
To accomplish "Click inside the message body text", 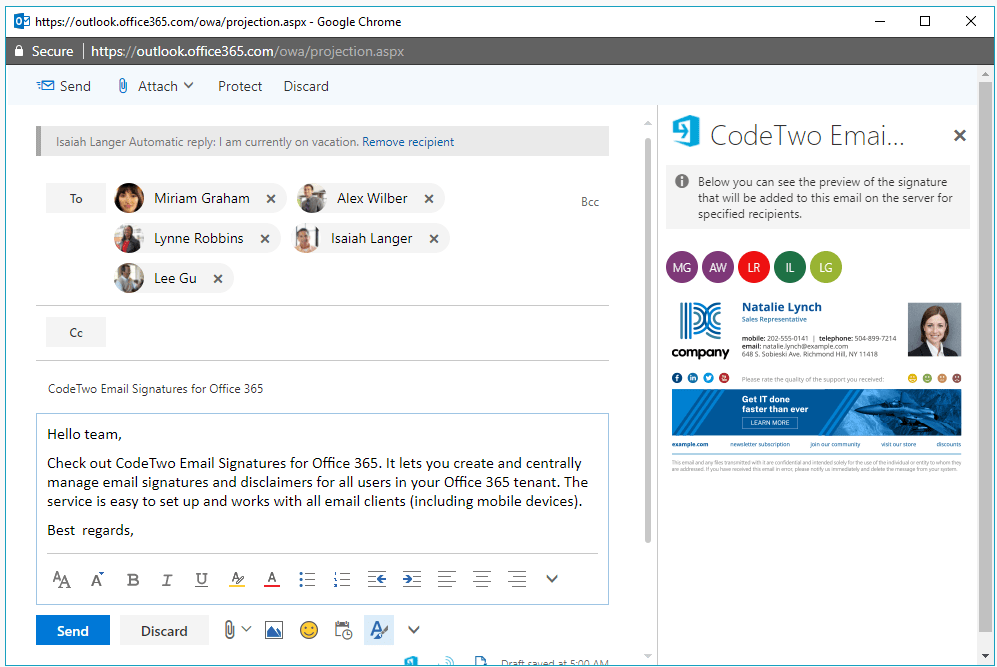I will pyautogui.click(x=315, y=482).
